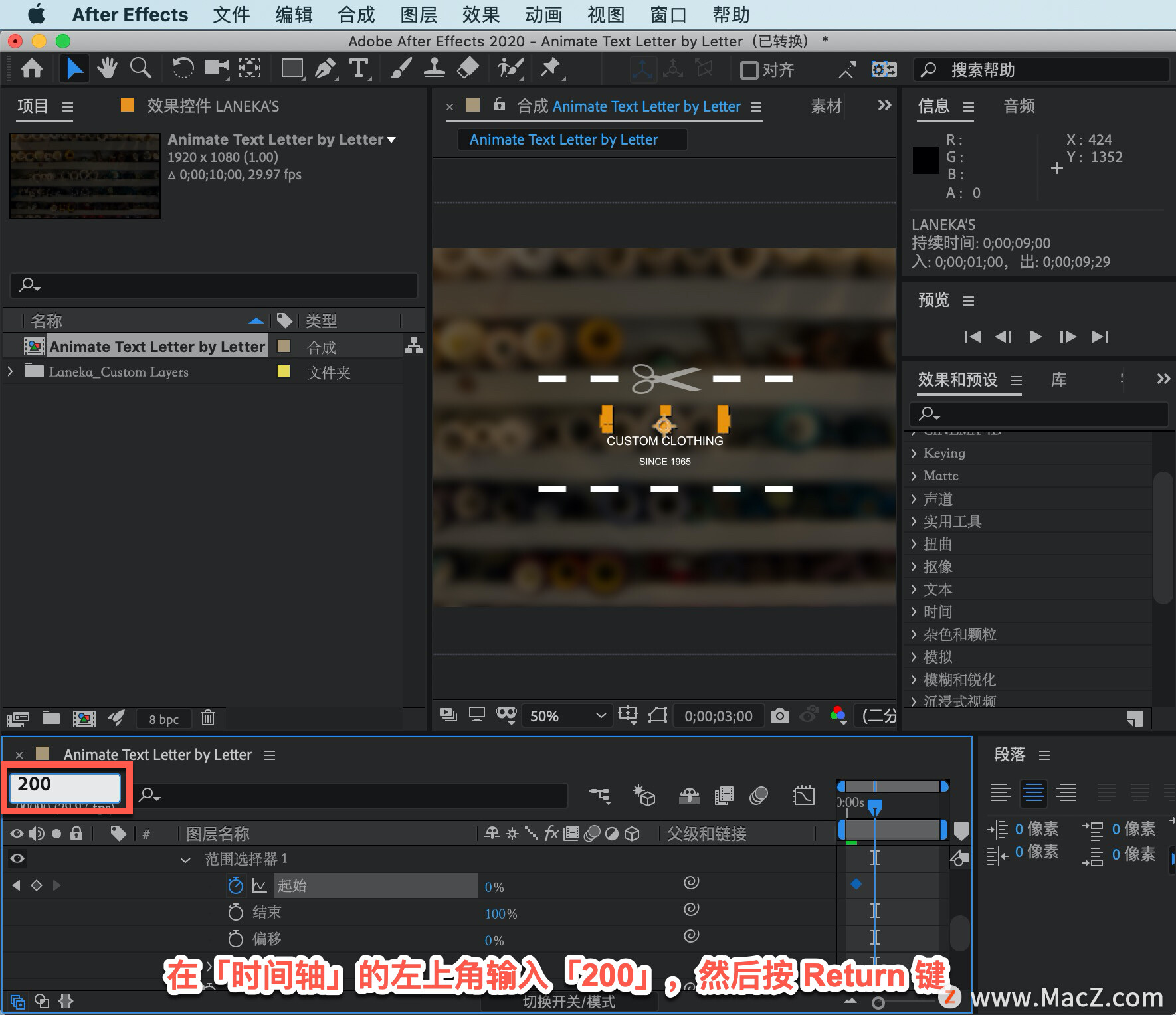Center align paragraph text

click(x=1033, y=792)
